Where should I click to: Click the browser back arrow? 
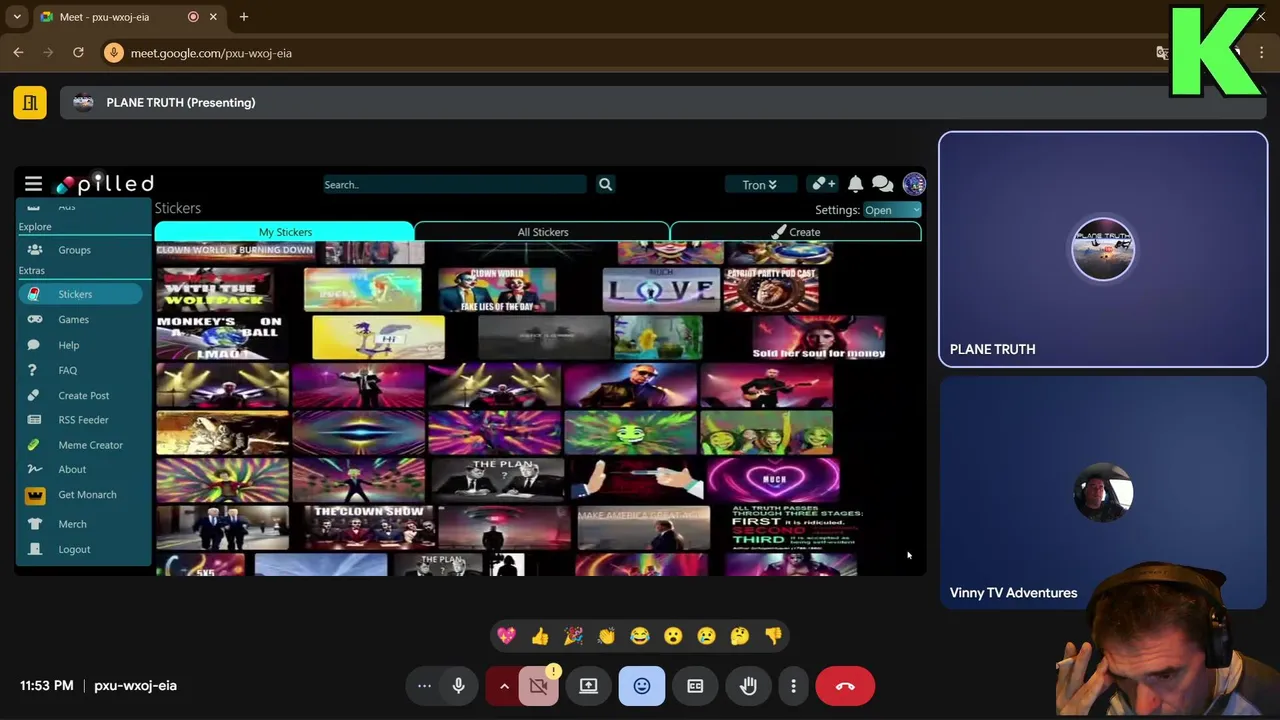[x=18, y=53]
